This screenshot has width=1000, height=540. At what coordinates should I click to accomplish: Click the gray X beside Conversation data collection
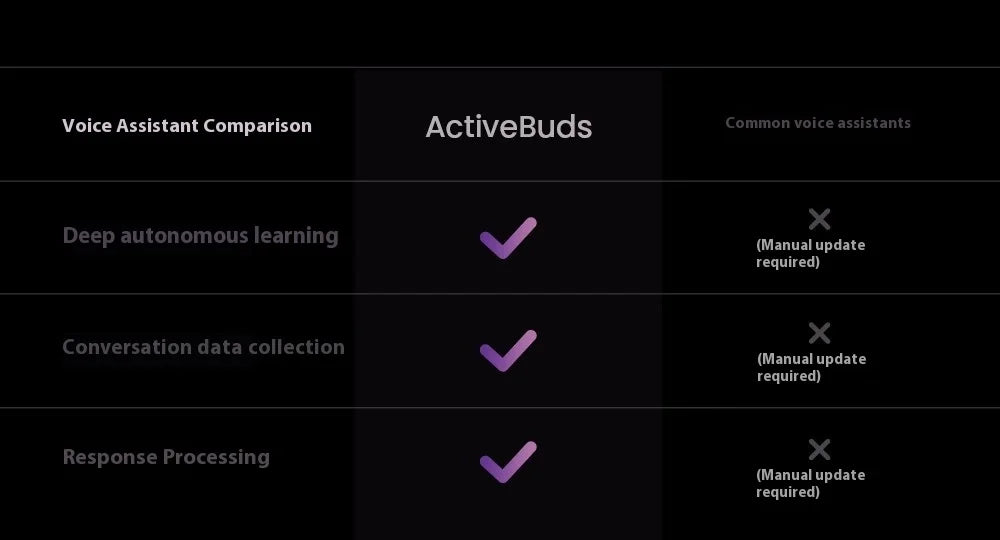coord(820,333)
